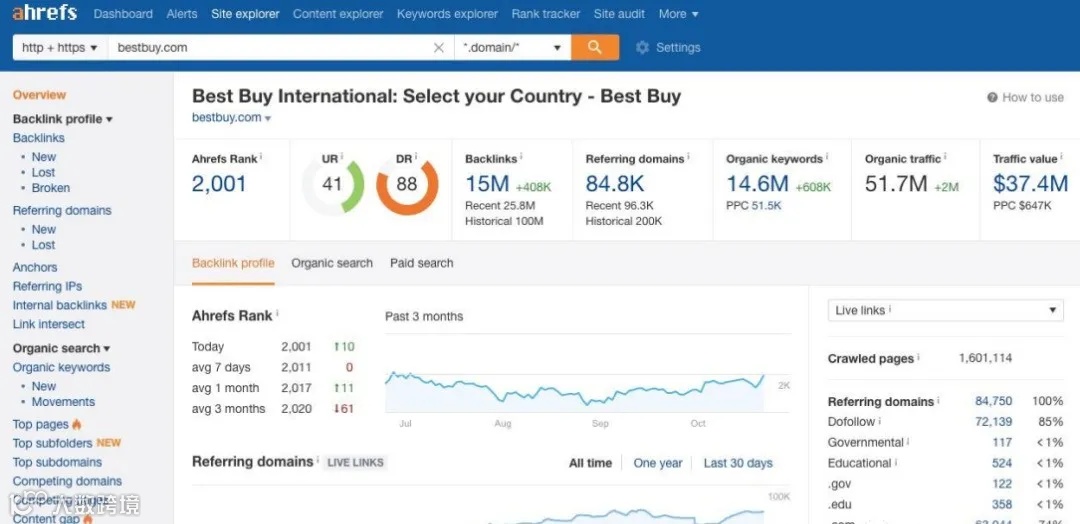Switch to the Paid search tab
1080x524 pixels.
pos(422,263)
